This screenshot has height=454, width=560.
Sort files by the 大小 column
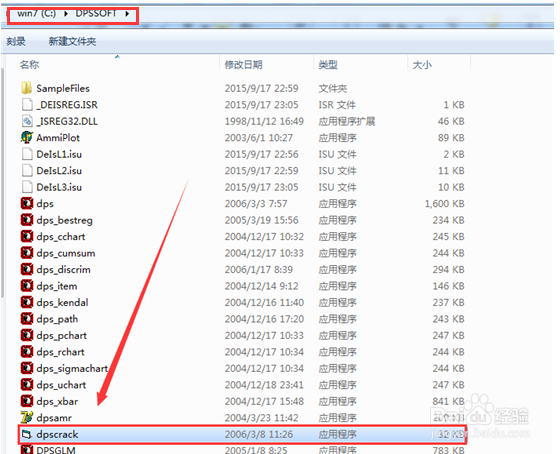422,64
